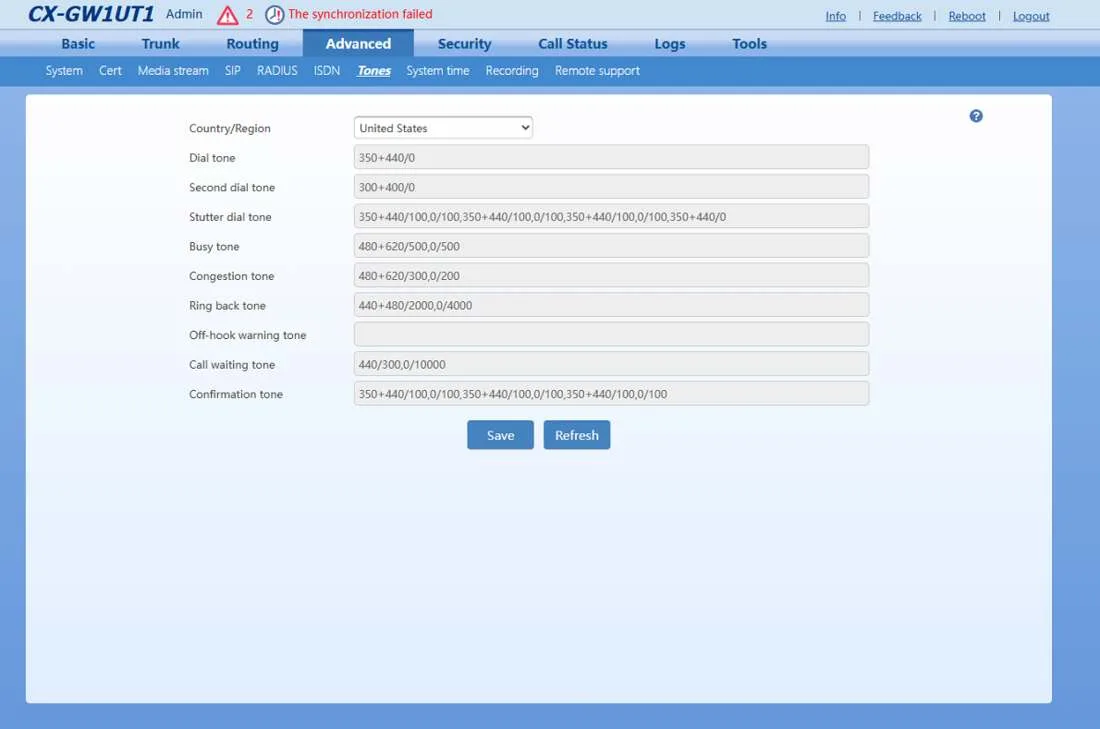Click the Ring back tone field
Image resolution: width=1100 pixels, height=729 pixels.
(611, 305)
